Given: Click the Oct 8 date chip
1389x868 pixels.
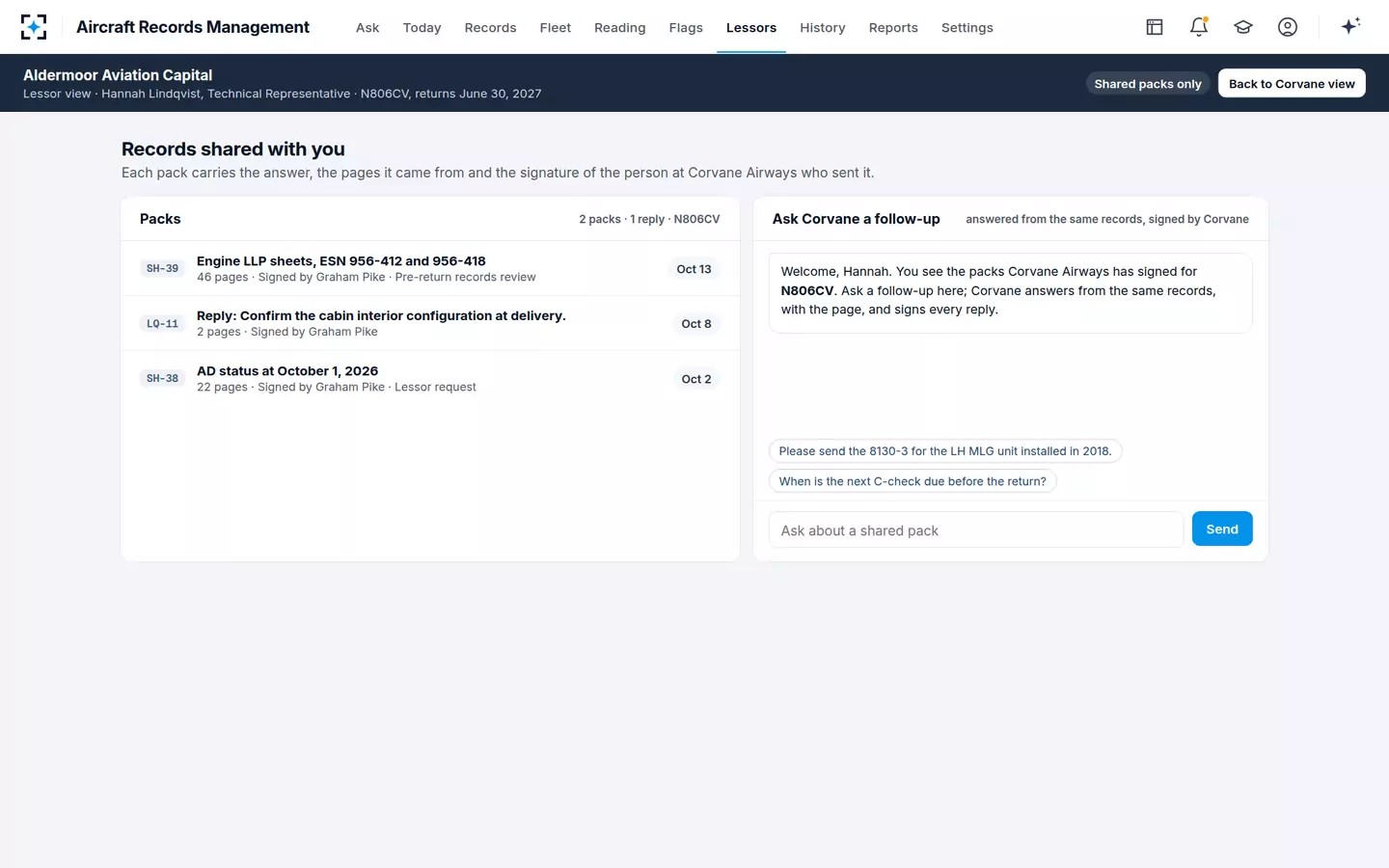Looking at the screenshot, I should [696, 324].
